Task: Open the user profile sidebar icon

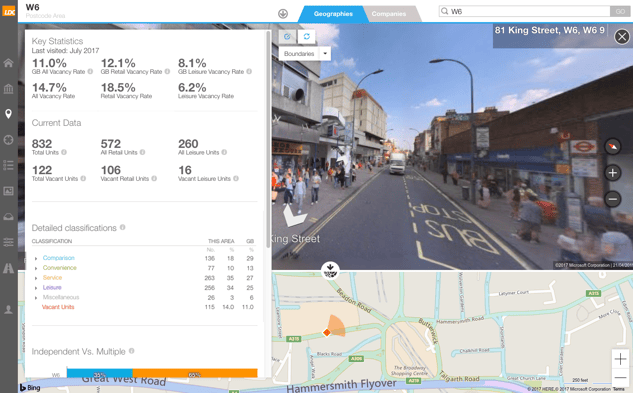Action: coord(8,309)
